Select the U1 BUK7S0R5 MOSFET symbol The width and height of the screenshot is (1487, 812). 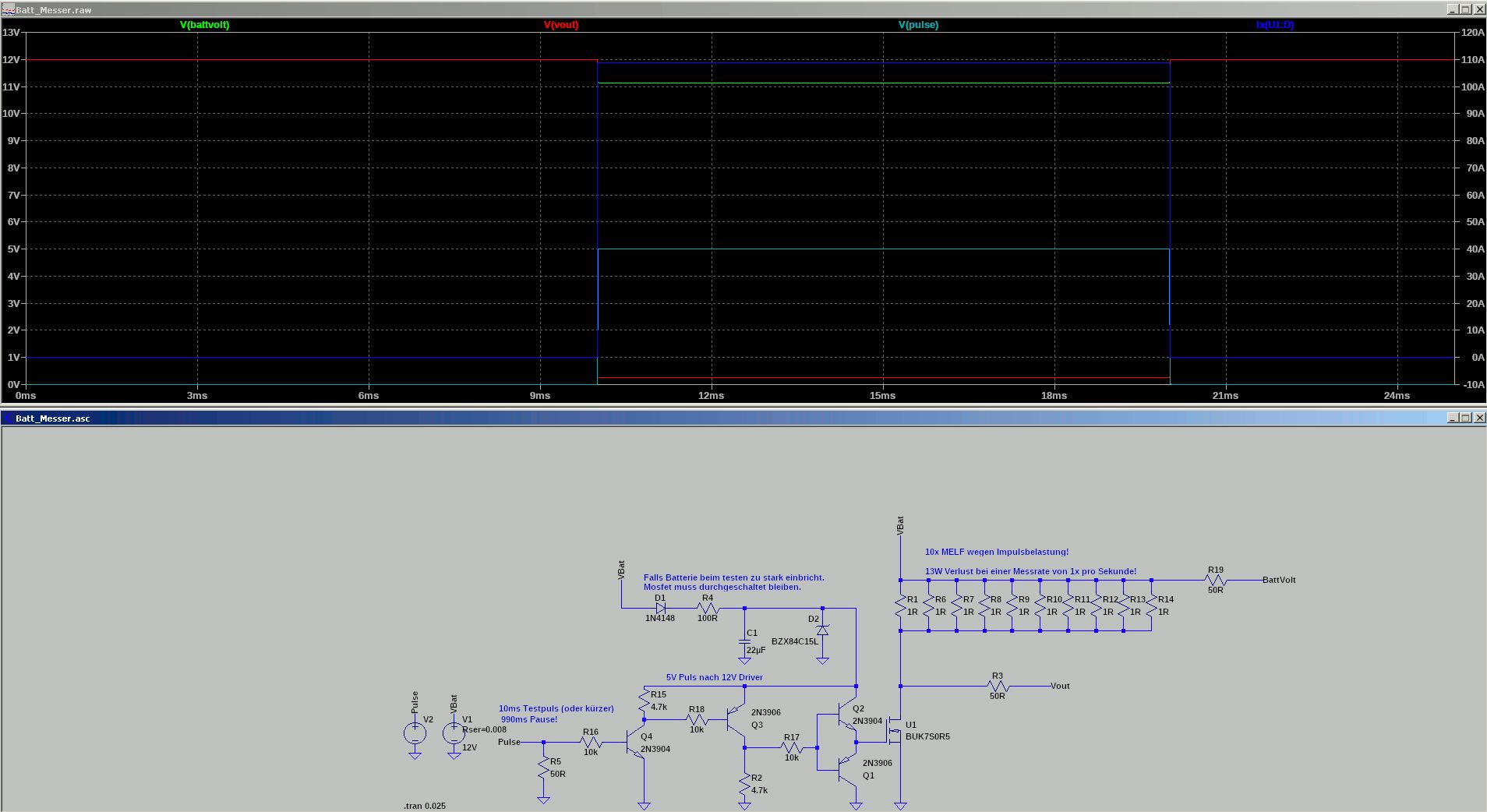(896, 732)
